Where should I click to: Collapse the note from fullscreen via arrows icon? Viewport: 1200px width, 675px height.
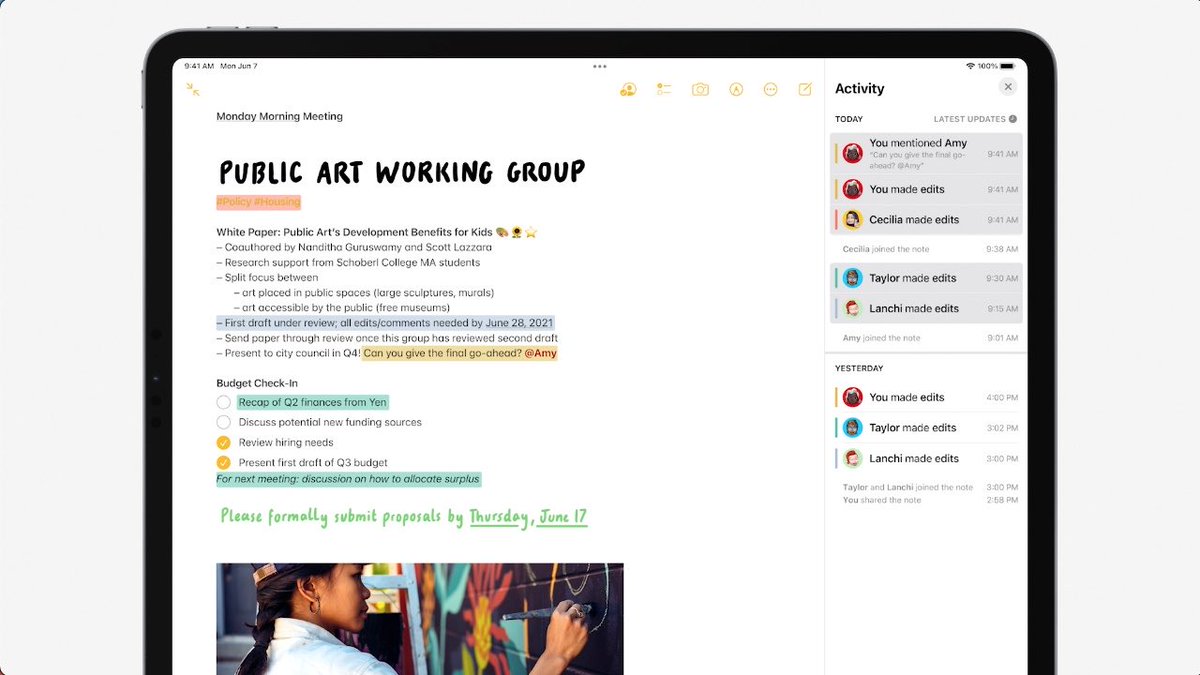193,89
